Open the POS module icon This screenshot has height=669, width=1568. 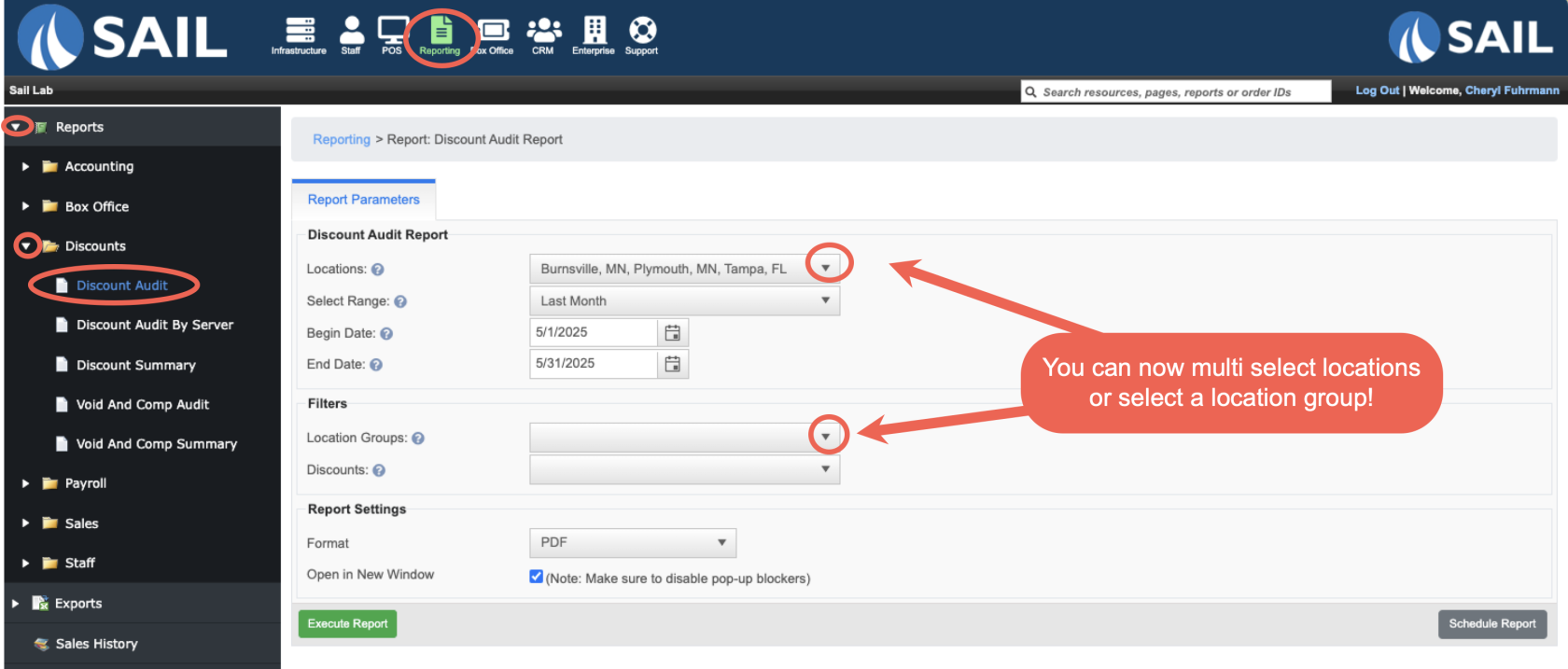392,36
